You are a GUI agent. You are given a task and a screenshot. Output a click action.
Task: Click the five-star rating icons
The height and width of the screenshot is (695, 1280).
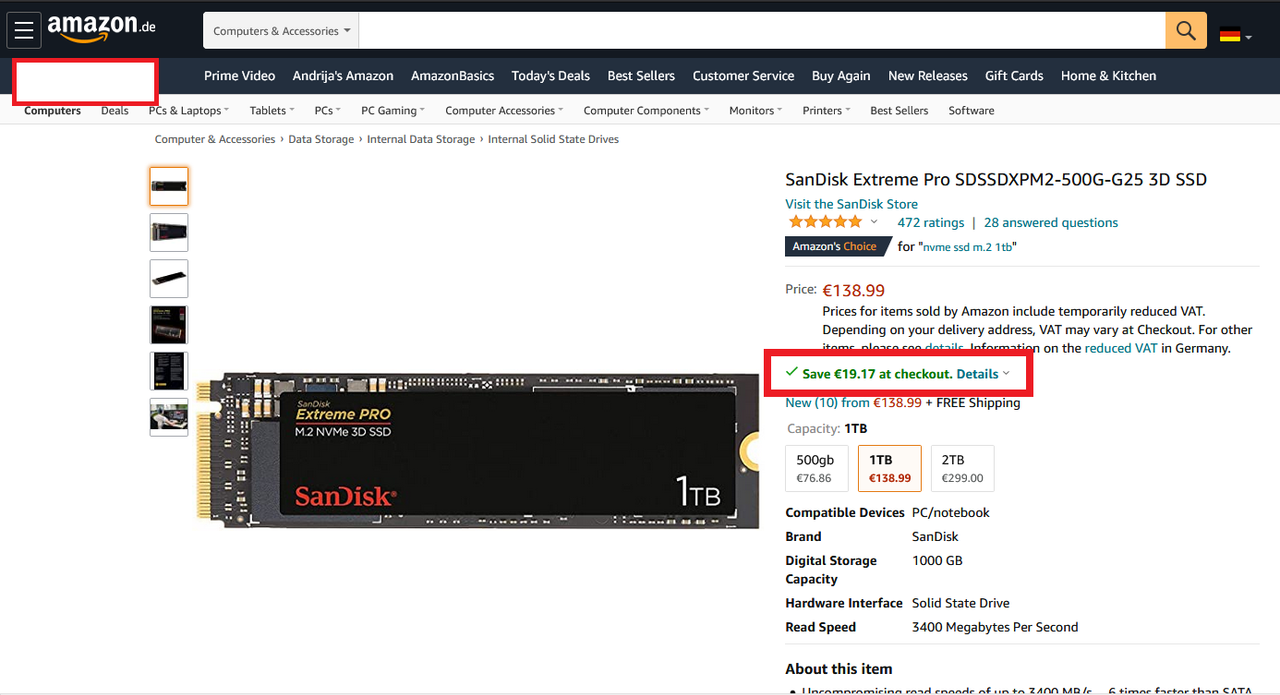point(825,222)
